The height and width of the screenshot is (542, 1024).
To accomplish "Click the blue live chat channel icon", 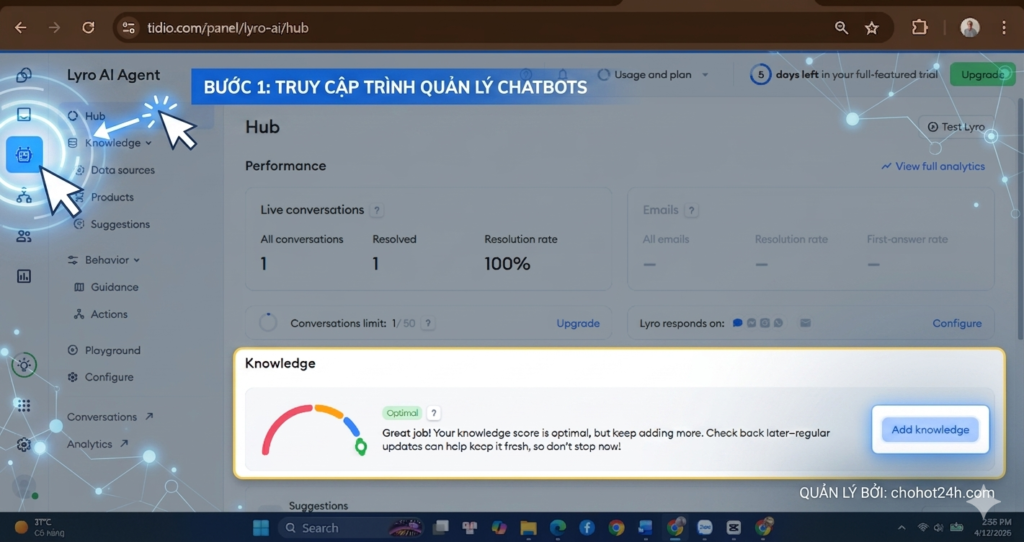I will click(737, 323).
